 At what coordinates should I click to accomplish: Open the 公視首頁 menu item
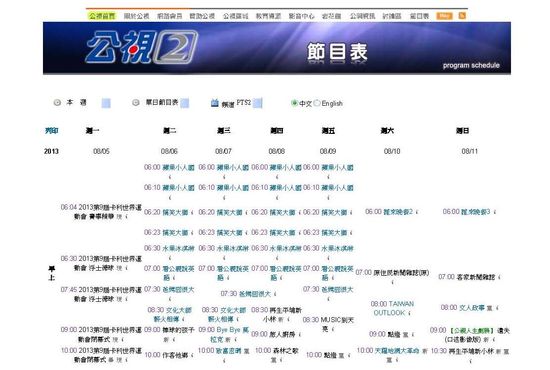tap(102, 16)
